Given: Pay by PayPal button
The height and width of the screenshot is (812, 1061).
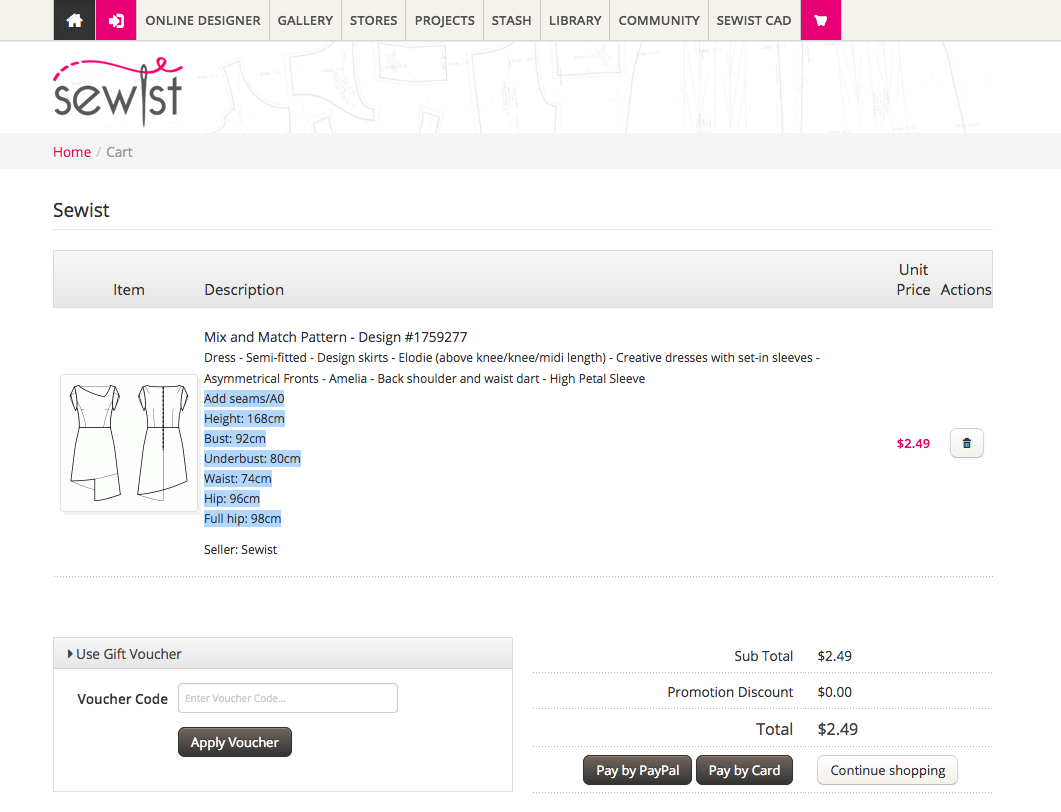Looking at the screenshot, I should pyautogui.click(x=637, y=770).
